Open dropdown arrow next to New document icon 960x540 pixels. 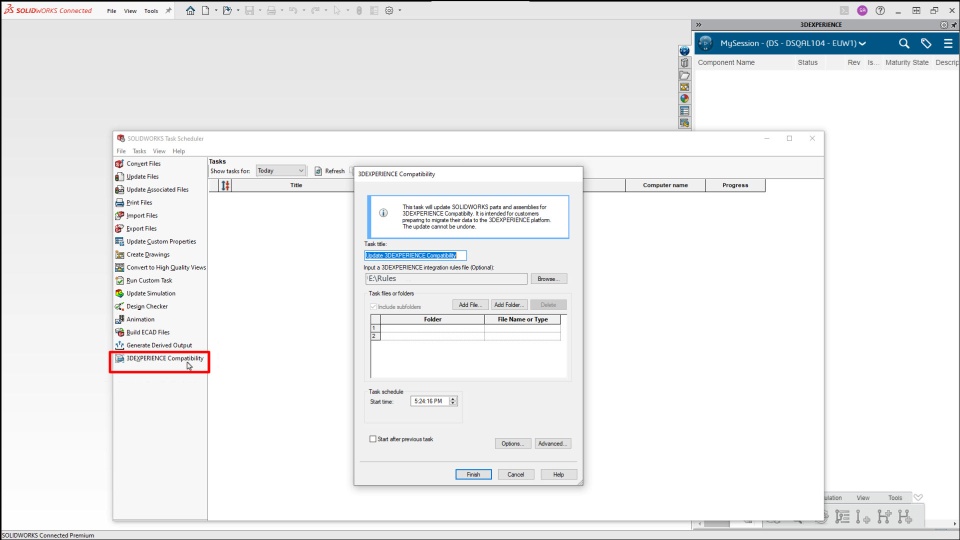[216, 10]
